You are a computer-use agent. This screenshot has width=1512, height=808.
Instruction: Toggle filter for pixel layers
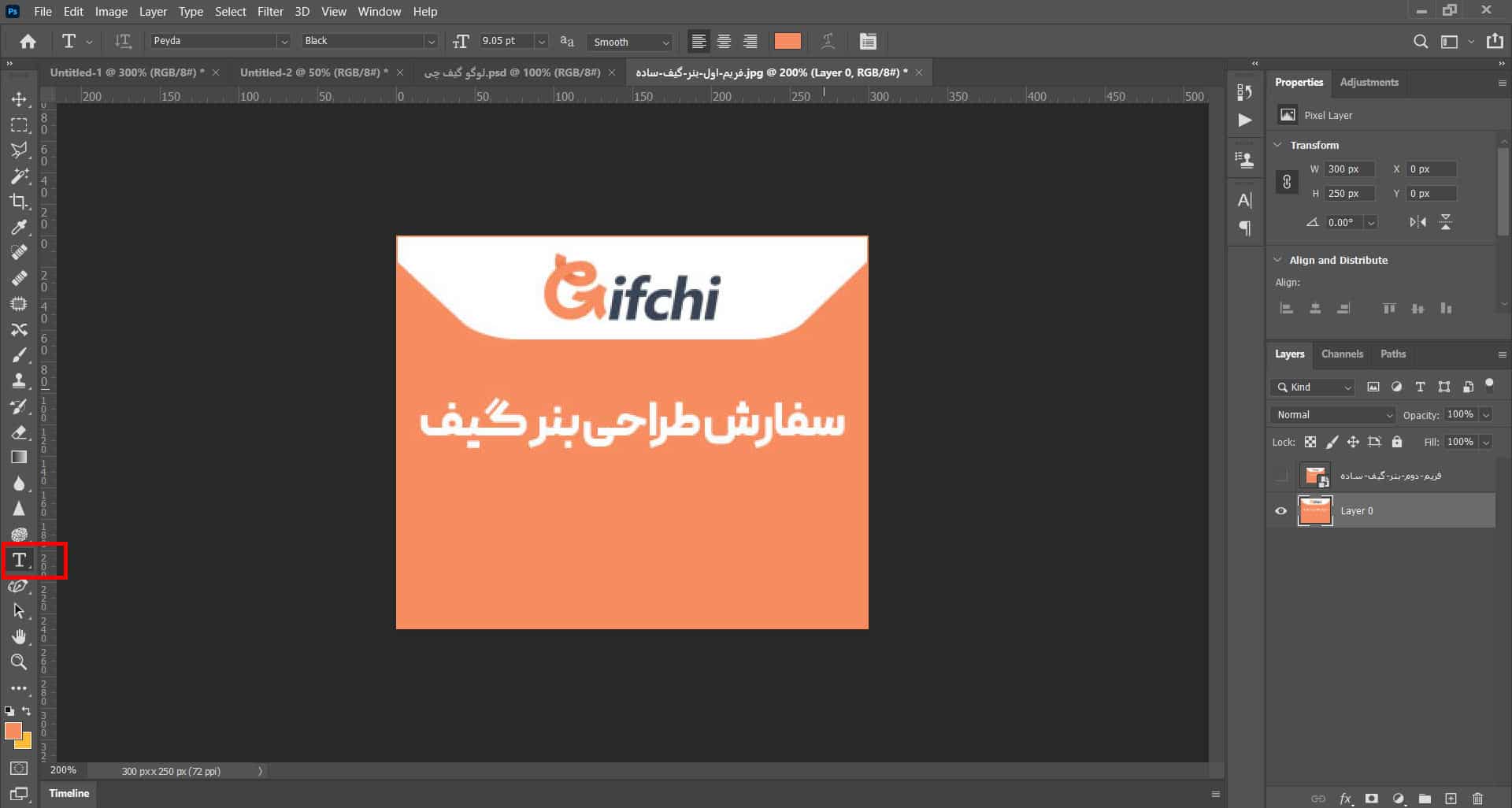[x=1373, y=387]
